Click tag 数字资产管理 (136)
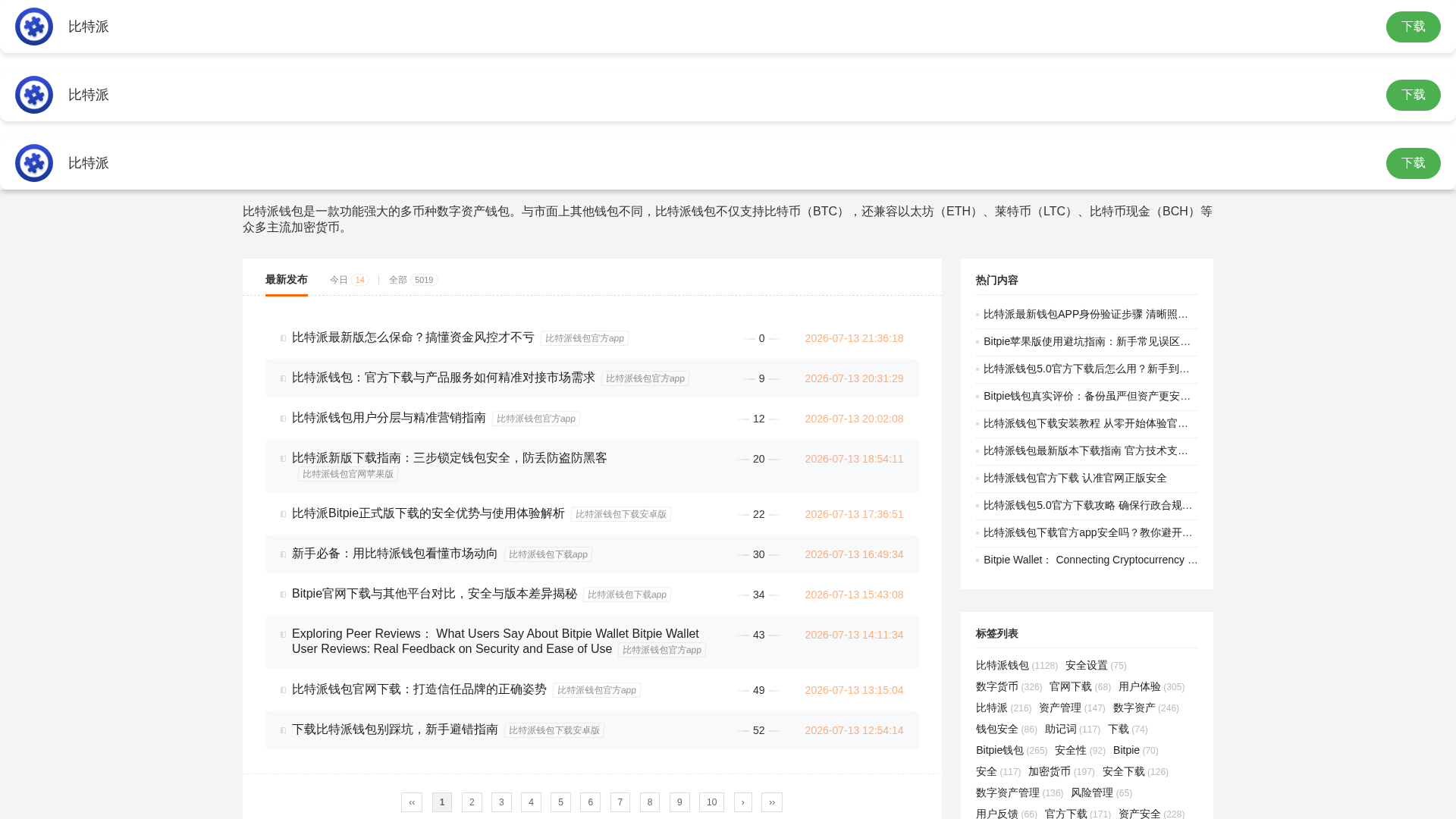Viewport: 1456px width, 819px height. [1019, 792]
